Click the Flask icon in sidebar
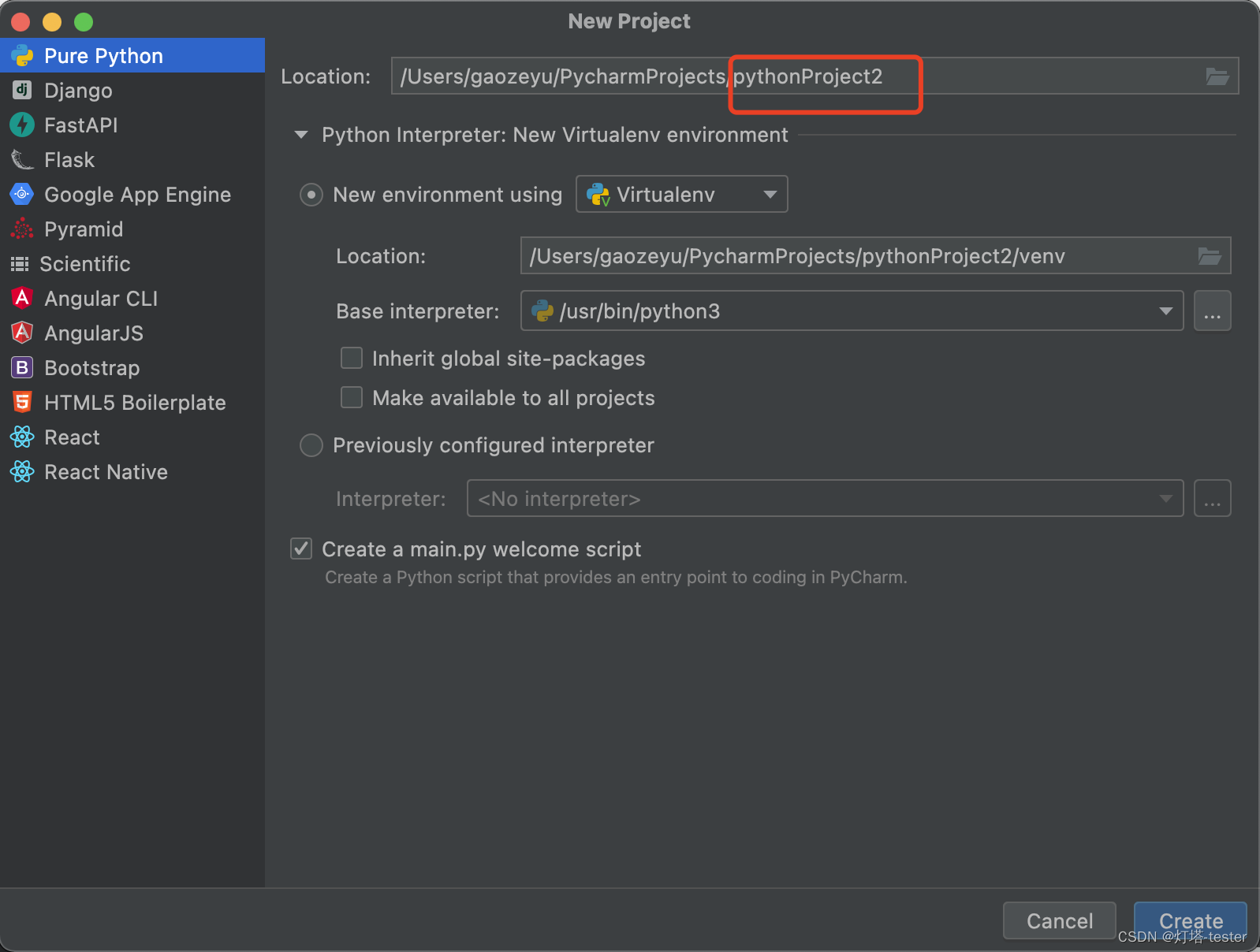This screenshot has height=952, width=1260. (x=22, y=160)
